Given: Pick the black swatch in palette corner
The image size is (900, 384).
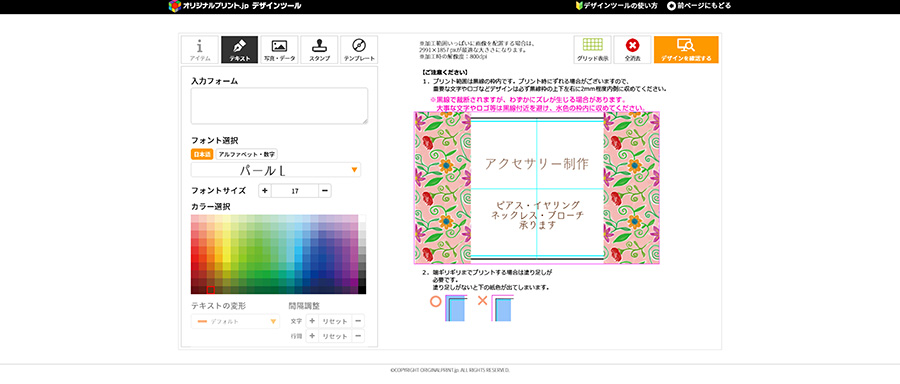Looking at the screenshot, I should pos(362,290).
